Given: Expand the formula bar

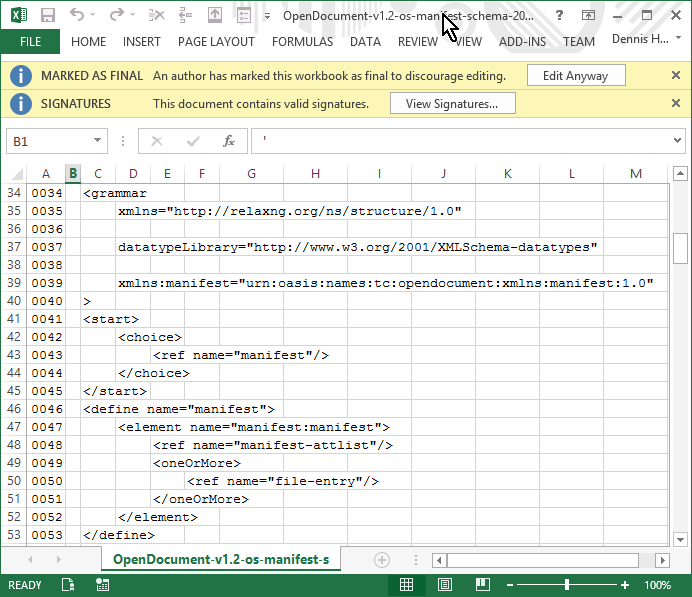Looking at the screenshot, I should click(678, 142).
